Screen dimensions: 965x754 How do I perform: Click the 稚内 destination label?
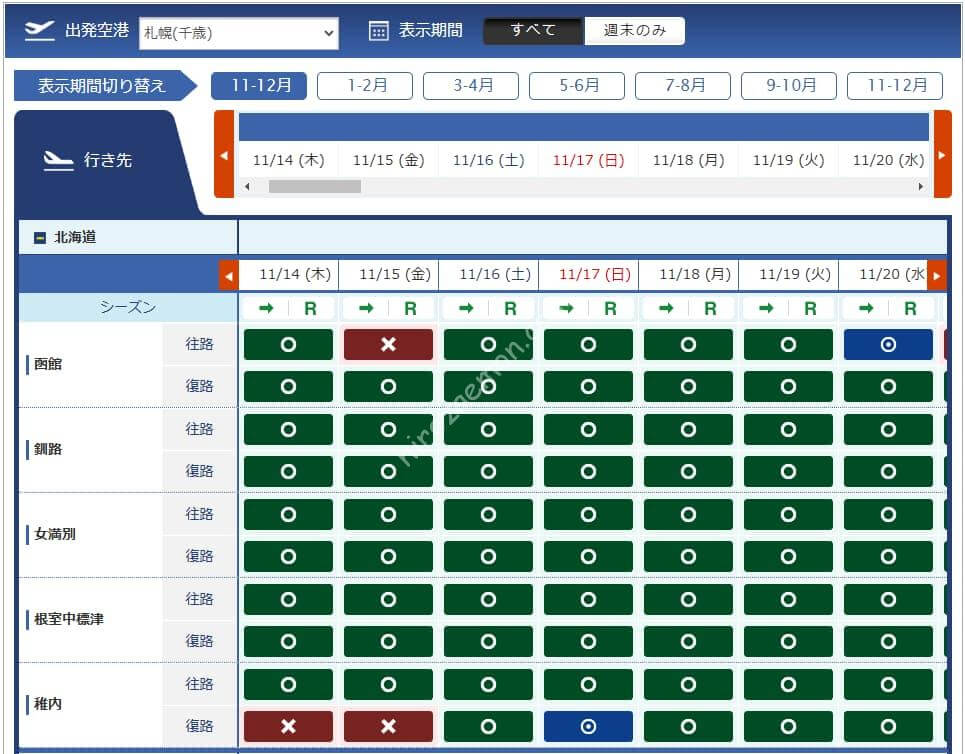pos(48,704)
